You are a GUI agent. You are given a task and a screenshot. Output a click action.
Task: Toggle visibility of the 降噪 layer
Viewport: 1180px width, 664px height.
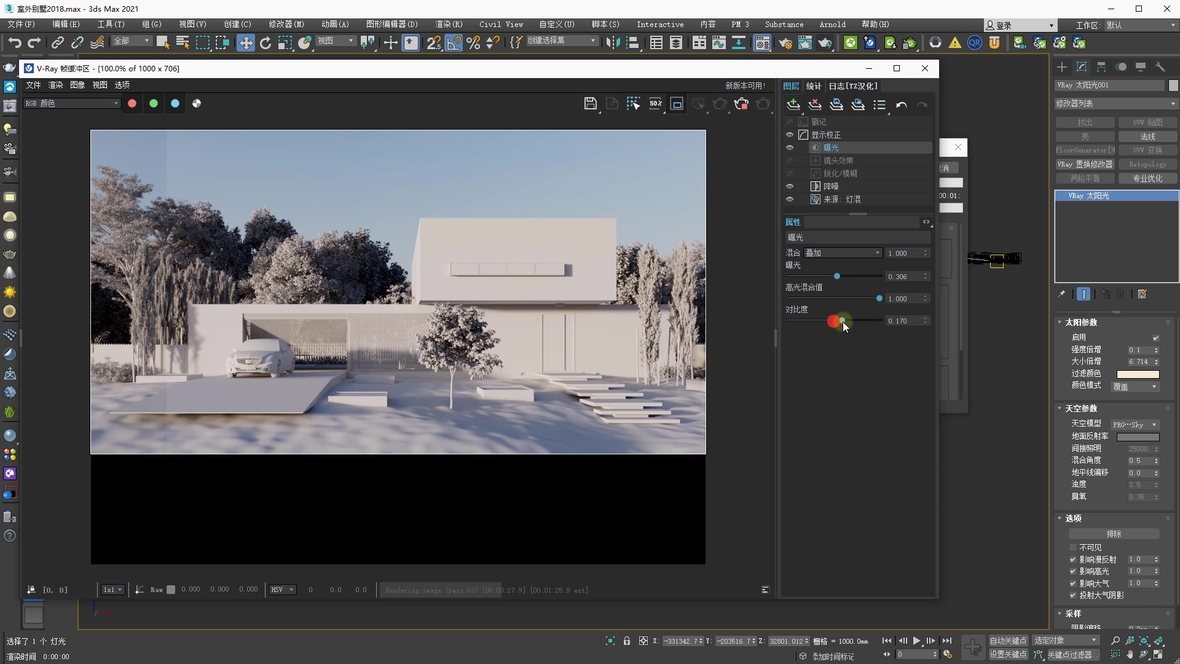[789, 187]
